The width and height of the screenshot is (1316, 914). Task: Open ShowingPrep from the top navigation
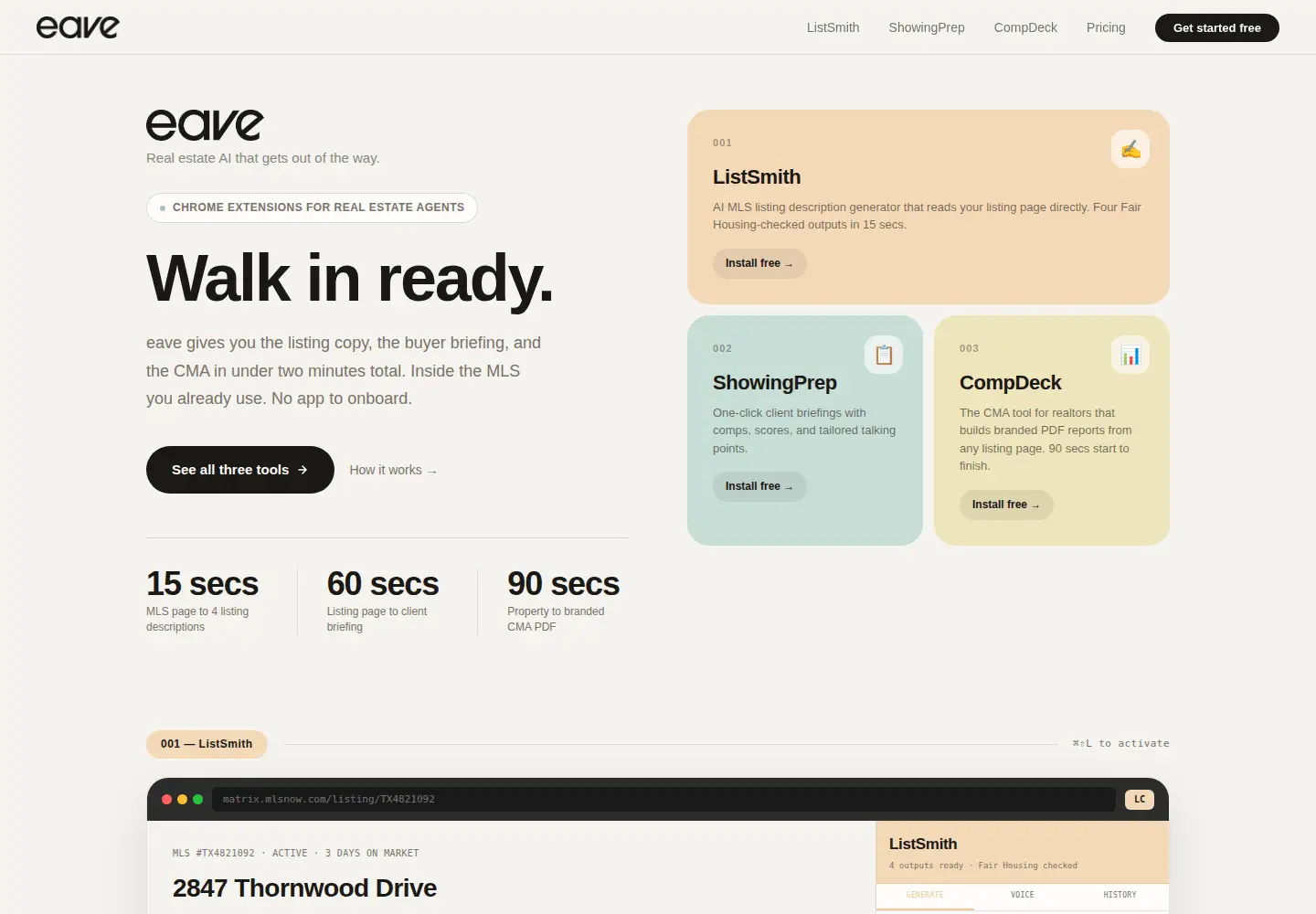point(927,27)
